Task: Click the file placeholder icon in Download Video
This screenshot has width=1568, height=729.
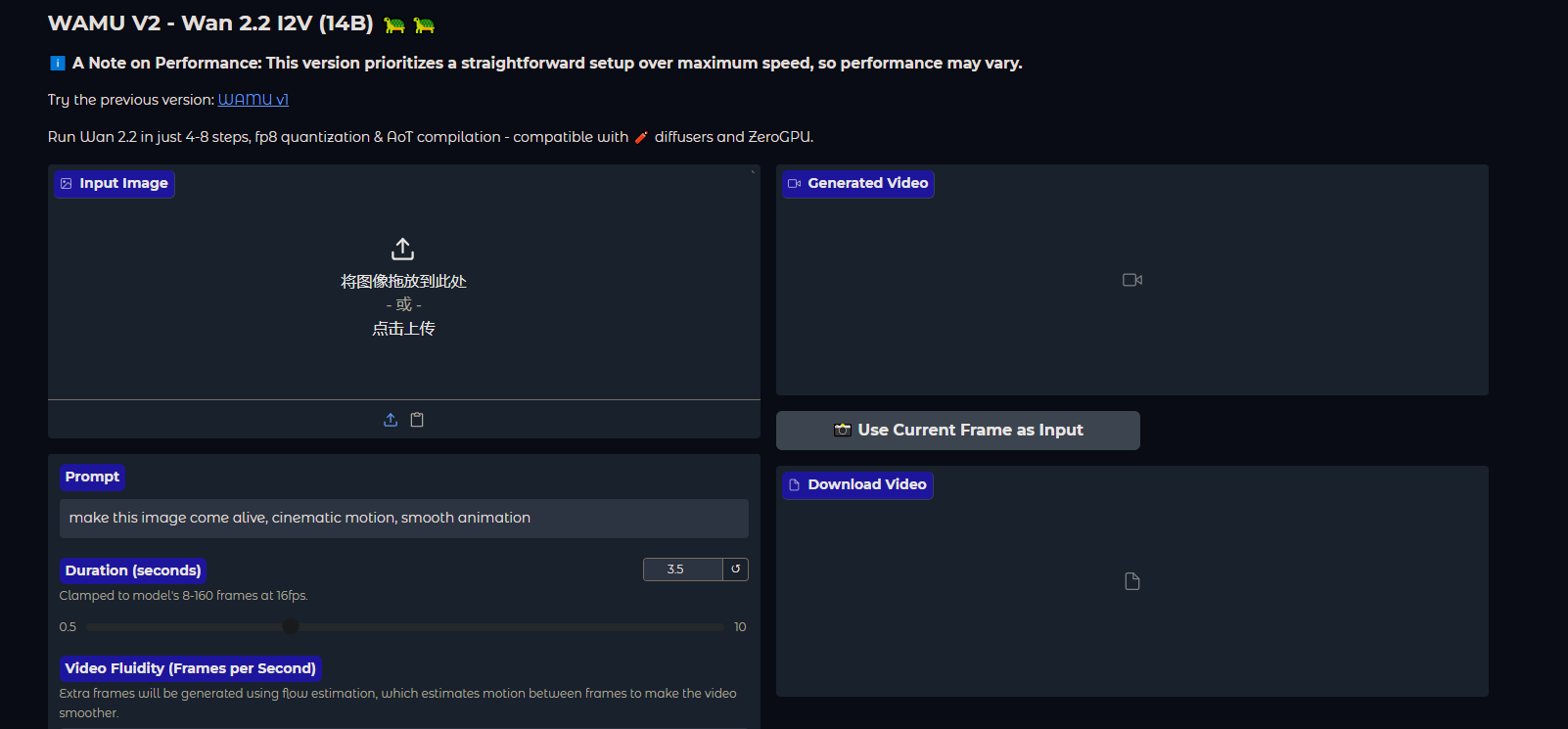Action: (x=1132, y=581)
